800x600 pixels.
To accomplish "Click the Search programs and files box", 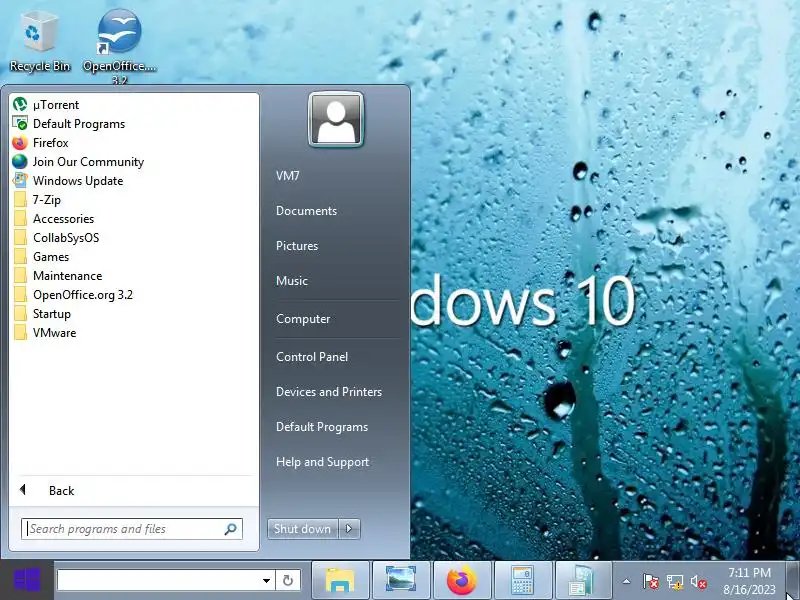I will [x=132, y=529].
